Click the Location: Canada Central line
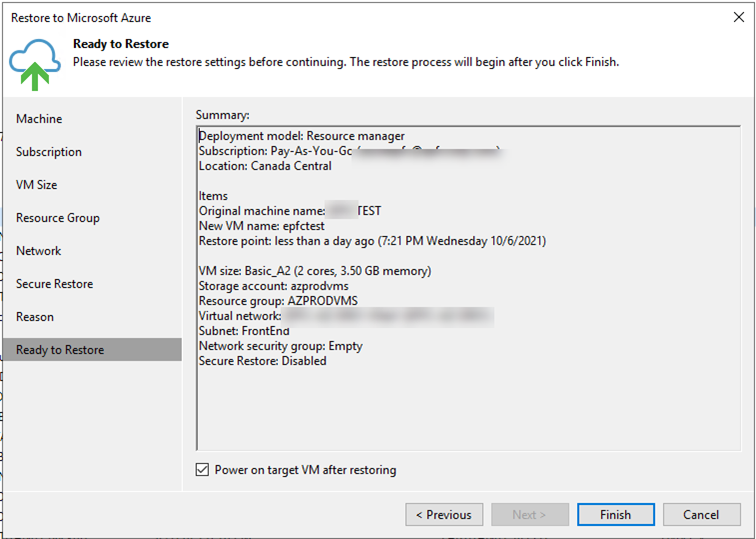756x539 pixels. tap(265, 166)
